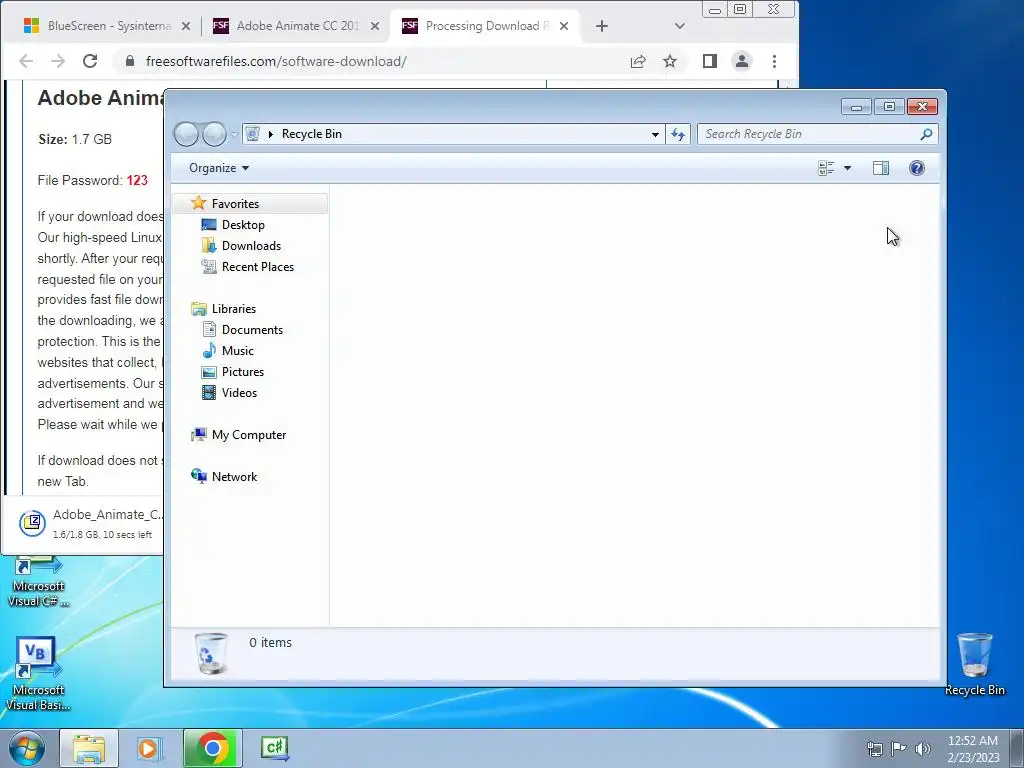This screenshot has width=1024, height=768.
Task: Launch Windows Media Player from taskbar
Action: [150, 748]
